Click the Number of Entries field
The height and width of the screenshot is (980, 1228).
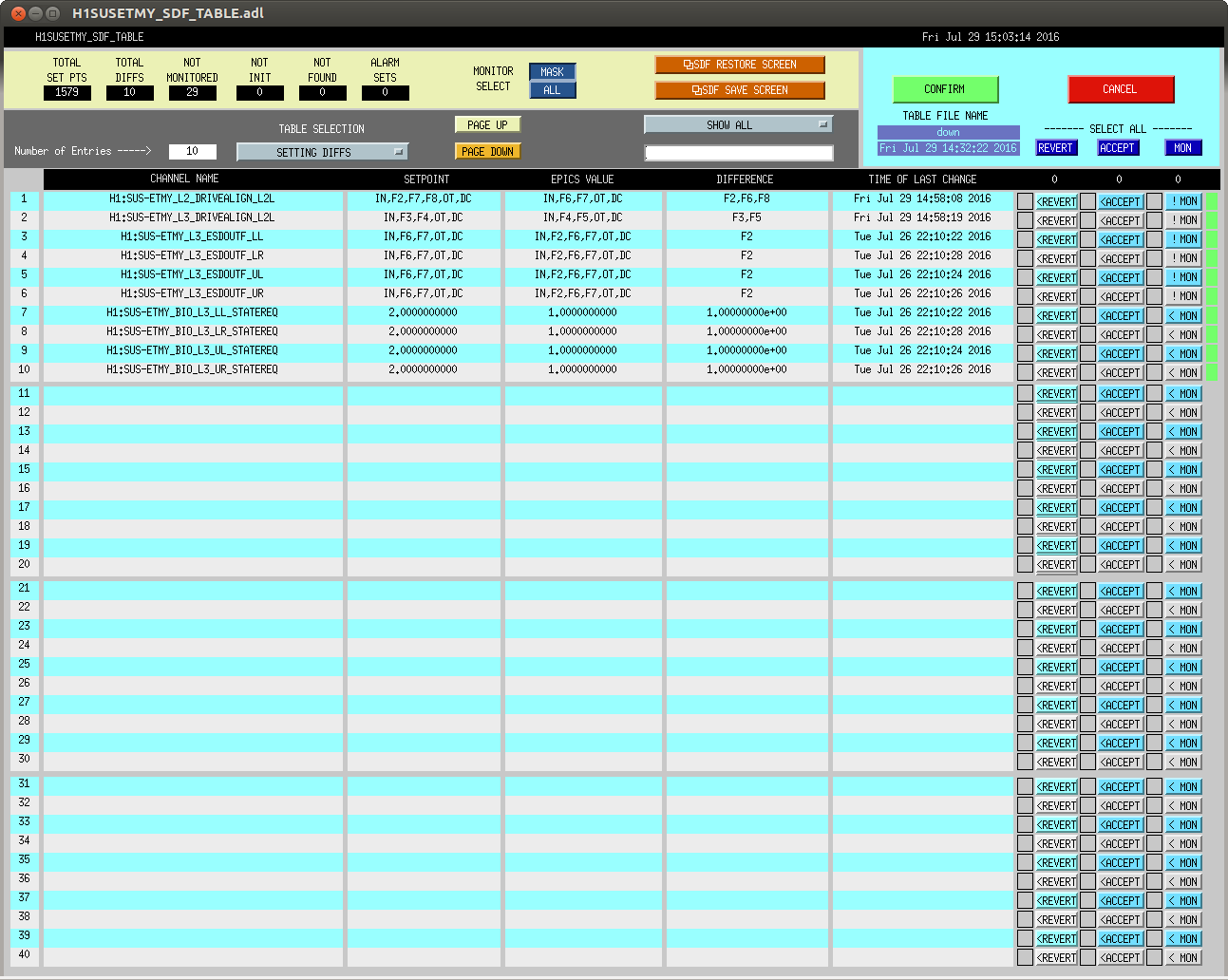click(193, 151)
